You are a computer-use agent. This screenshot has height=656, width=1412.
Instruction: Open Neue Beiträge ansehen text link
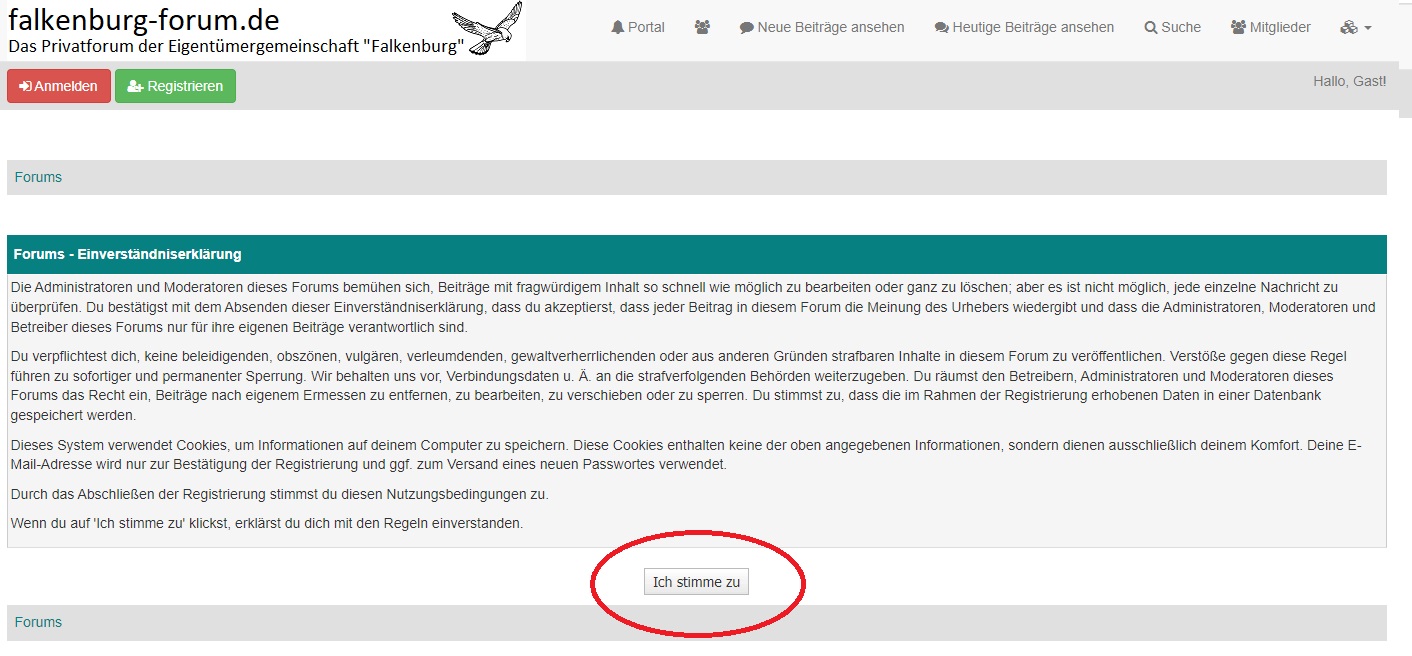[830, 28]
